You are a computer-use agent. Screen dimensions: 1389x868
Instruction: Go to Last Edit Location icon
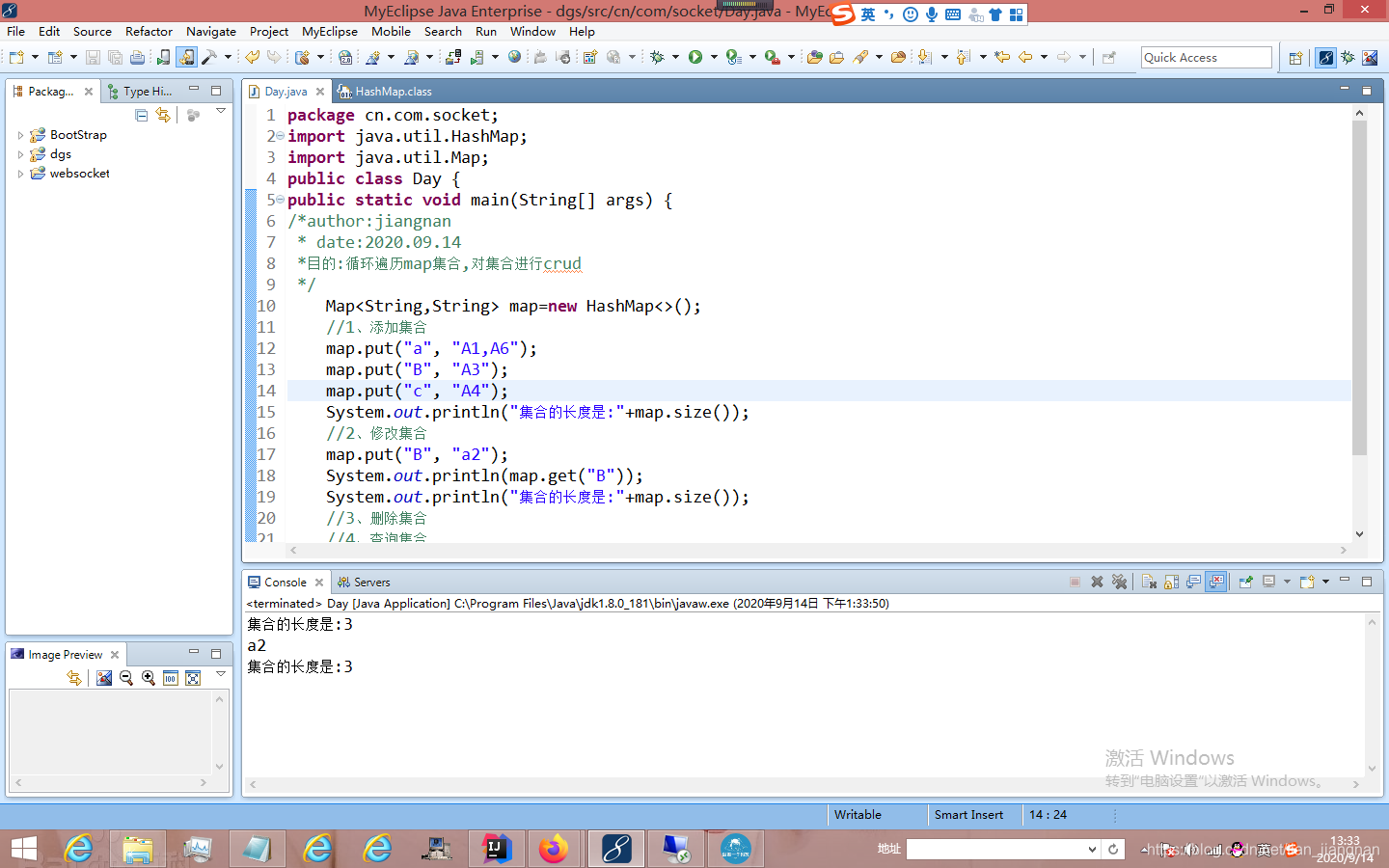(1002, 57)
